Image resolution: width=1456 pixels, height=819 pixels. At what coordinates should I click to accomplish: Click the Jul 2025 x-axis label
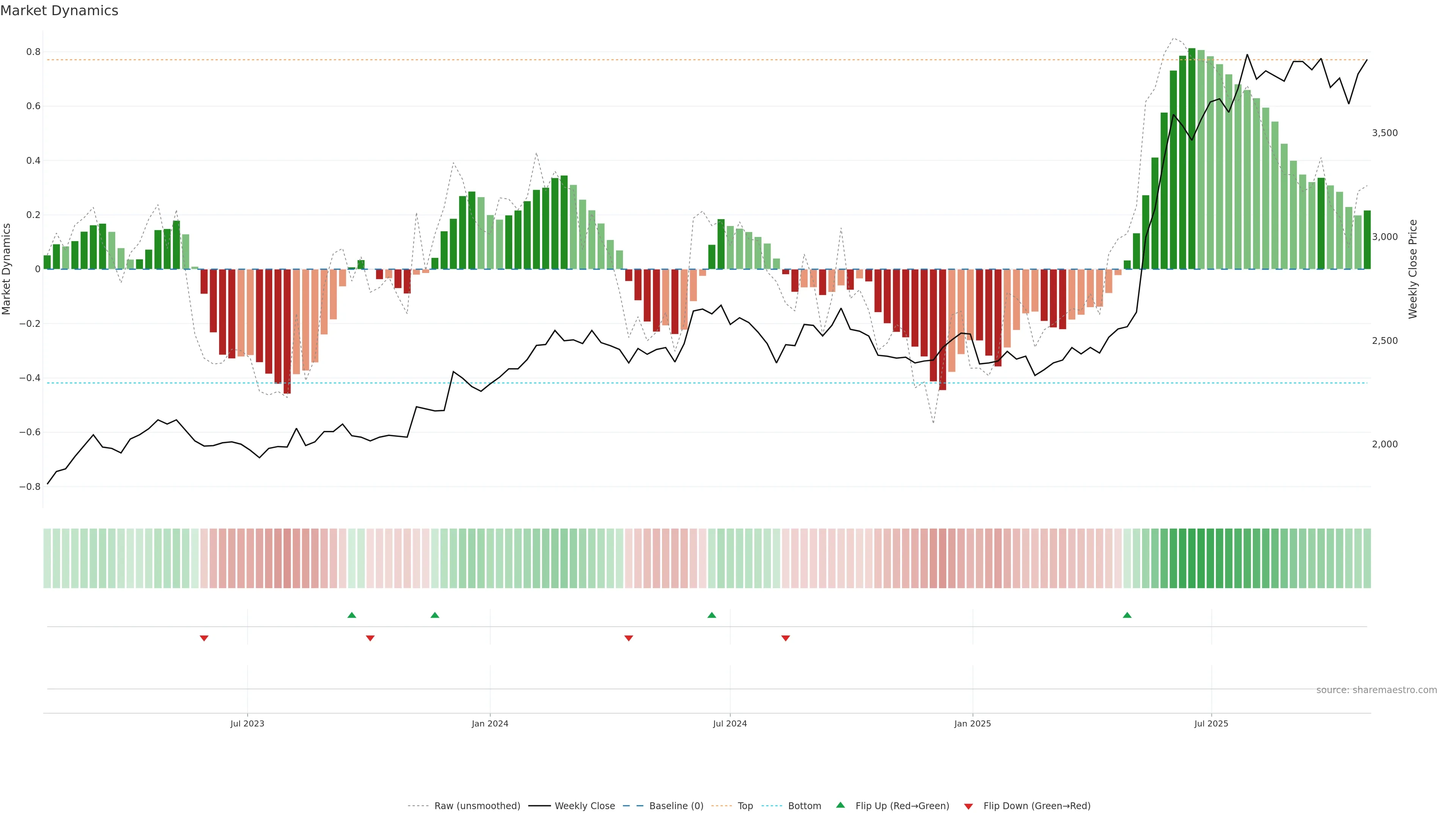1211,723
